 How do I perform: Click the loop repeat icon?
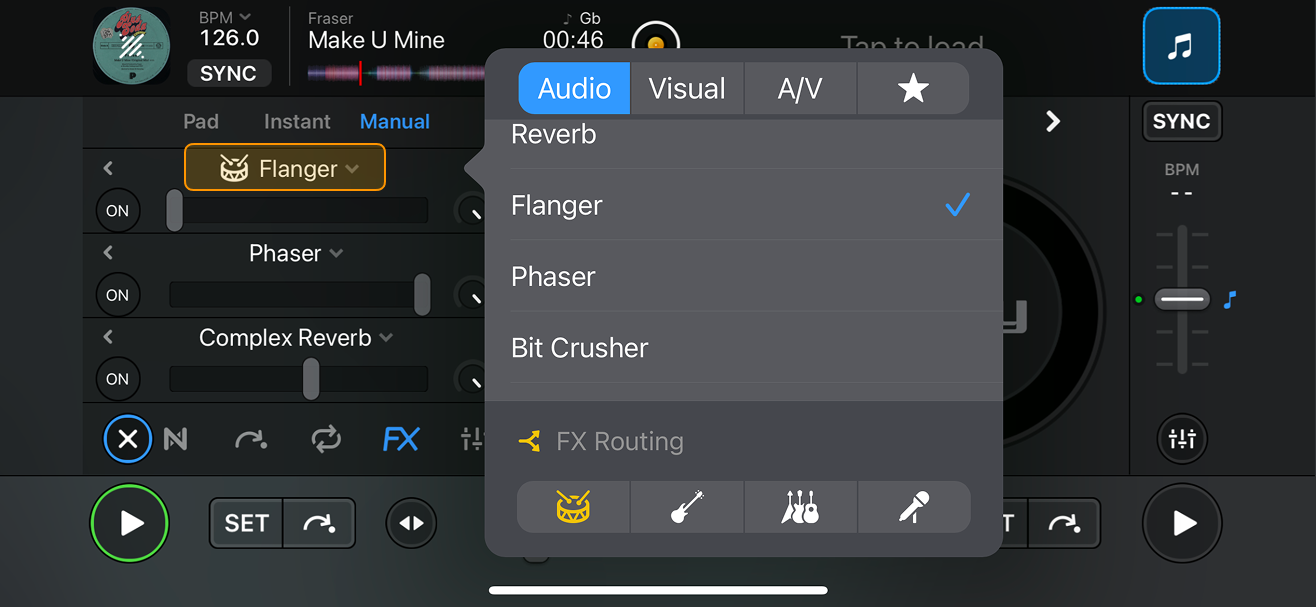326,439
